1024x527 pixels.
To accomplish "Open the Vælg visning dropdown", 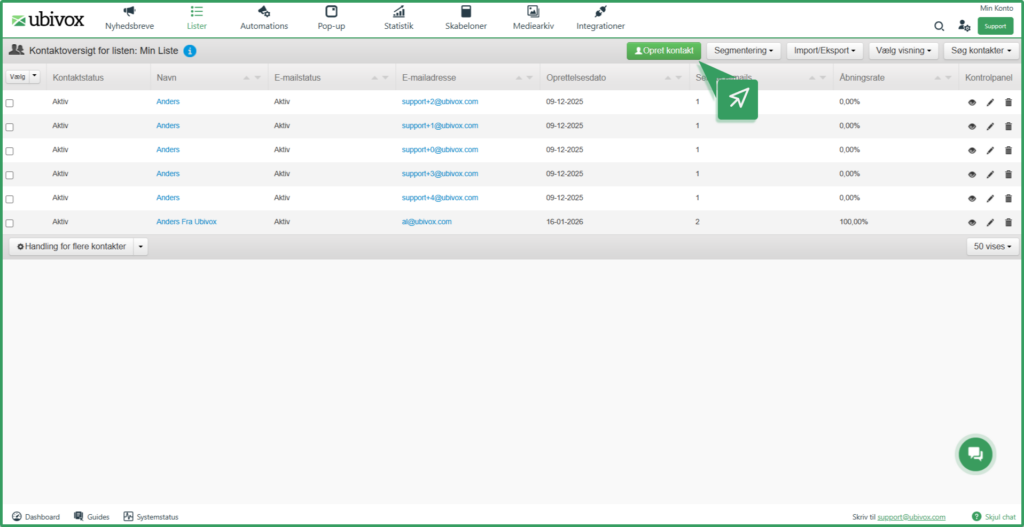I will click(904, 51).
